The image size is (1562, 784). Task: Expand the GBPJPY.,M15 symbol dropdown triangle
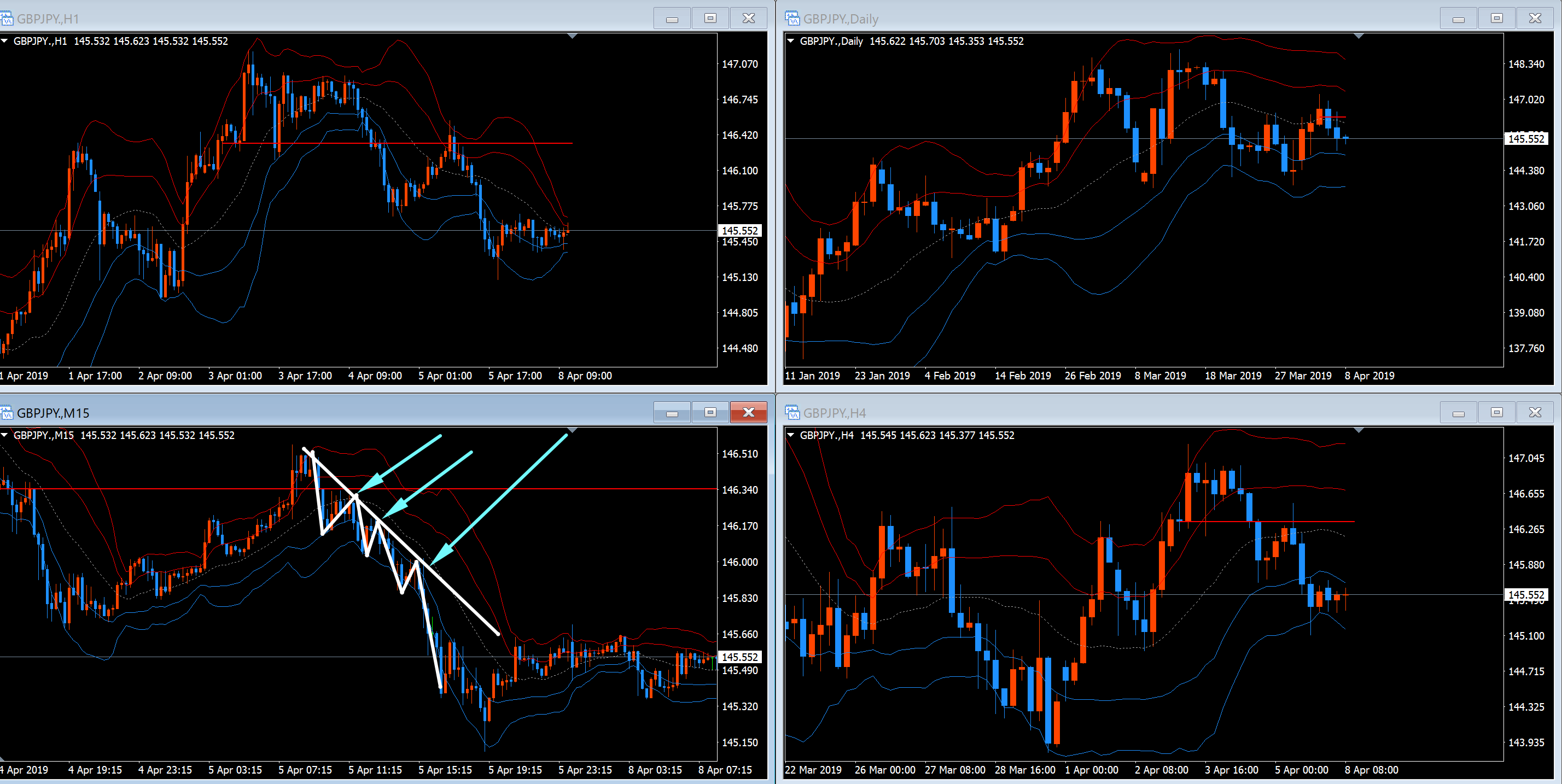pyautogui.click(x=5, y=435)
